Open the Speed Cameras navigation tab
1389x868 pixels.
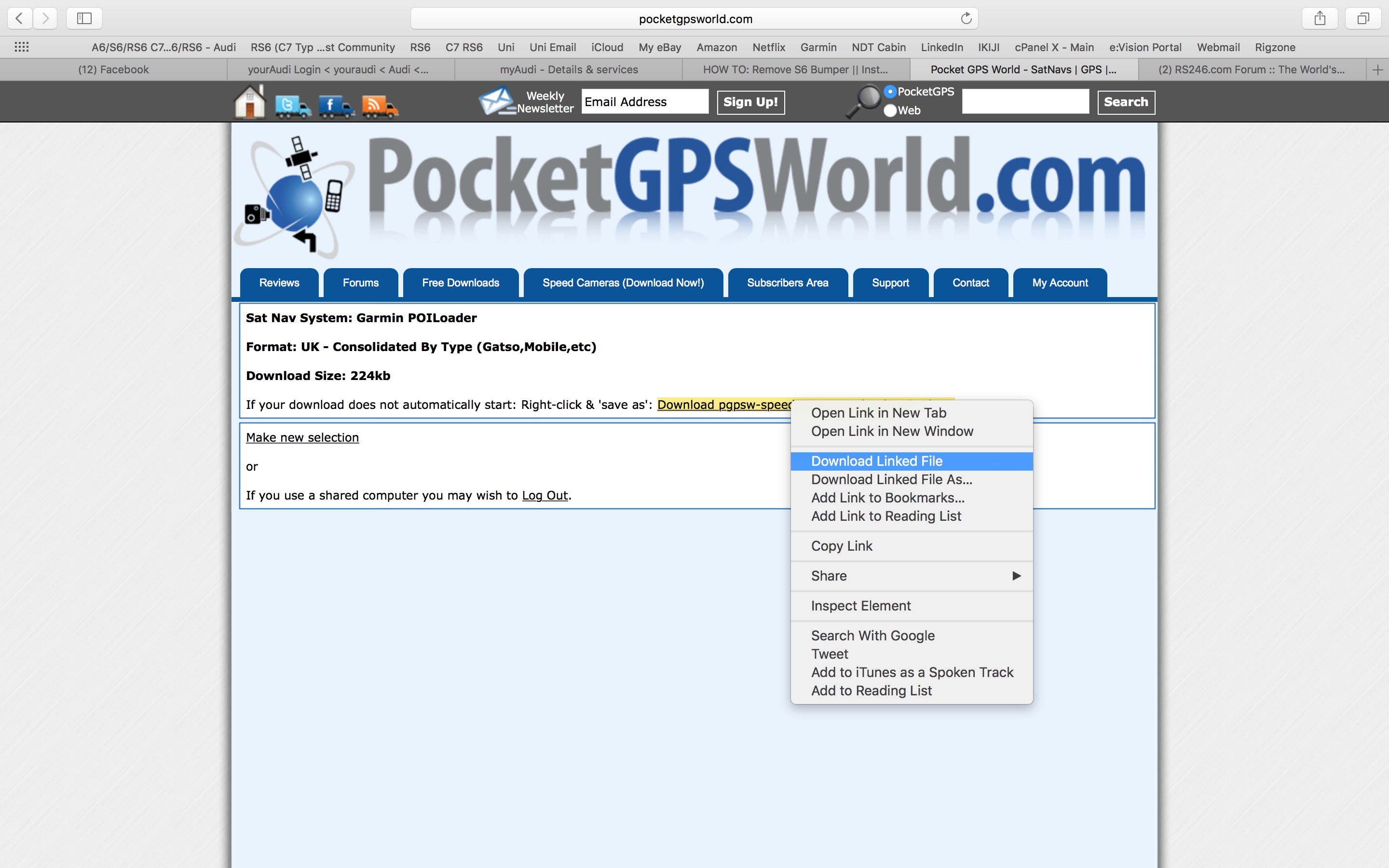tap(623, 283)
